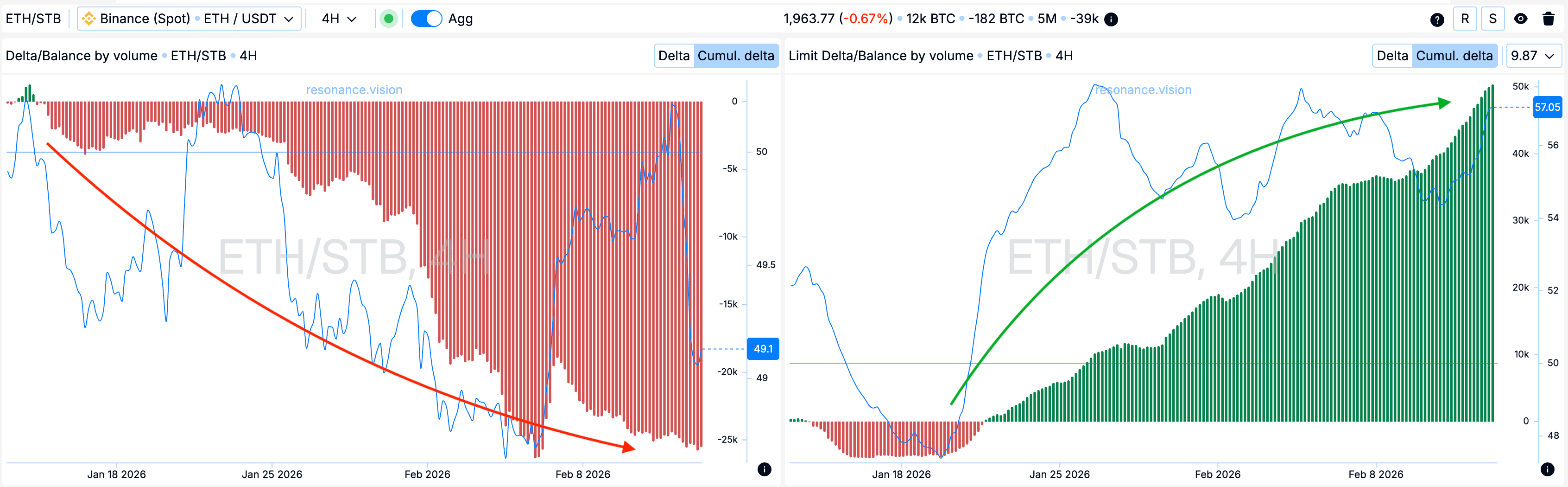
Task: Click the resonance.vision watermark on left chart
Action: tap(354, 90)
